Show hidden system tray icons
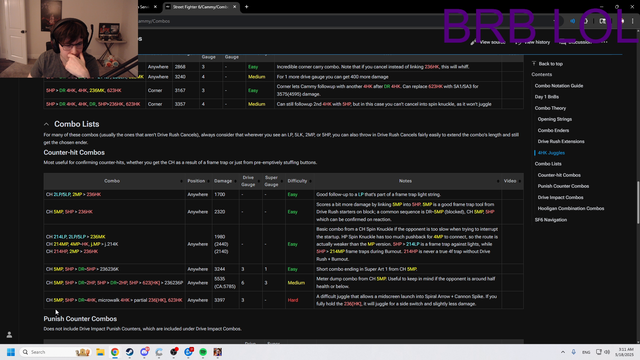The image size is (640, 360). 563,352
